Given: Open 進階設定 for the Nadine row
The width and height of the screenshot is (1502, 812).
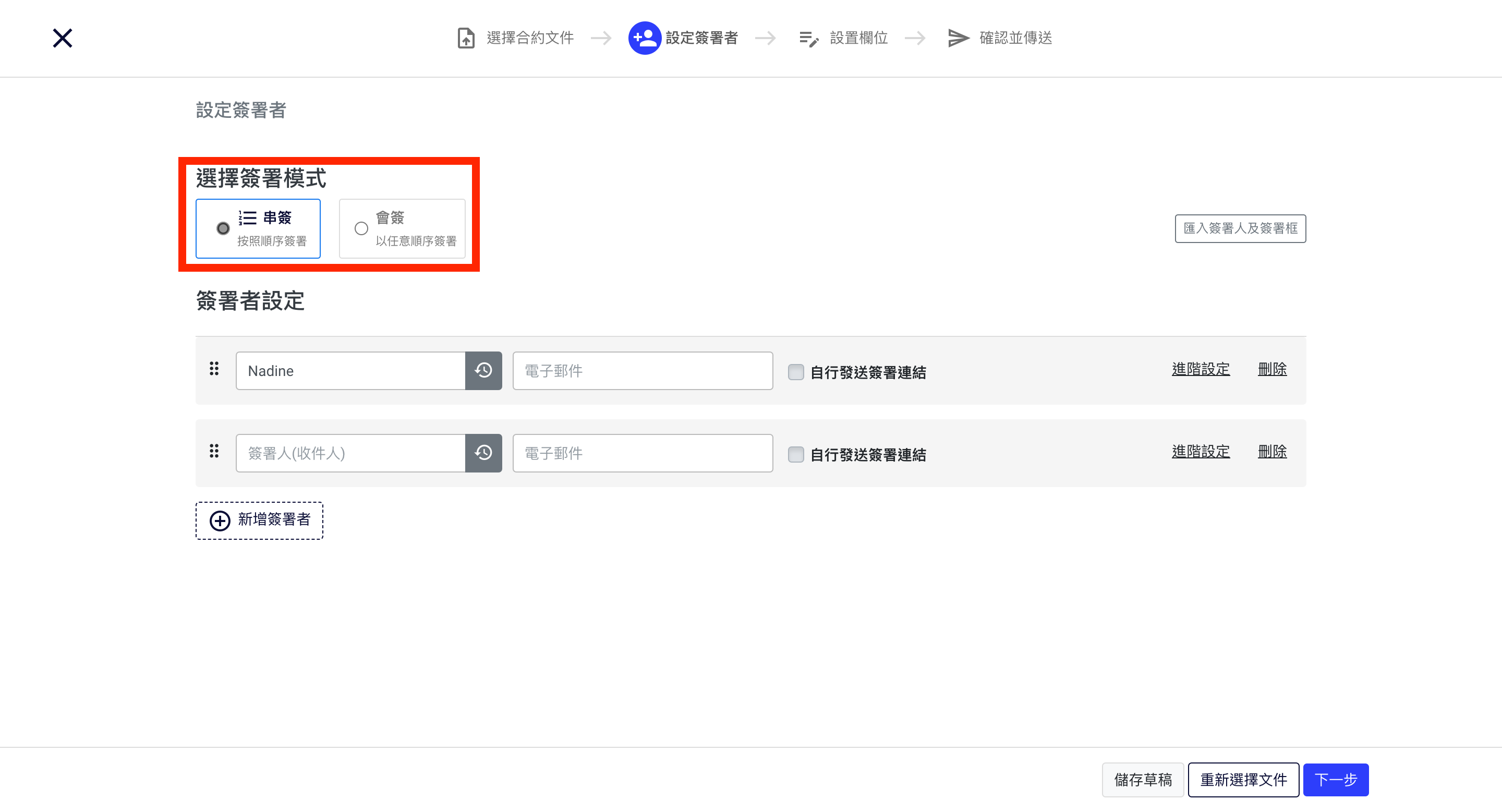Looking at the screenshot, I should coord(1201,369).
